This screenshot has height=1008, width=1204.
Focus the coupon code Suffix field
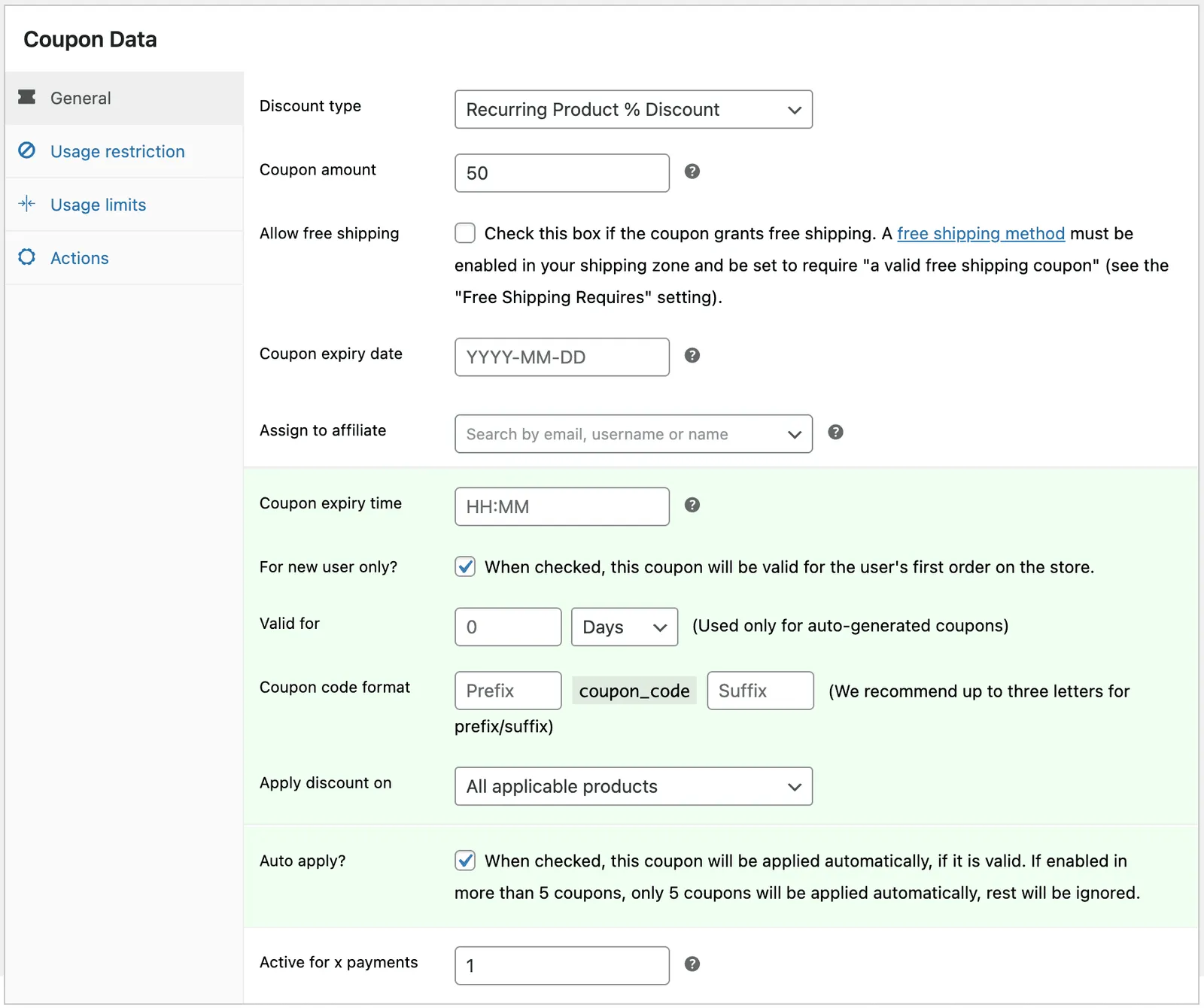click(x=760, y=691)
